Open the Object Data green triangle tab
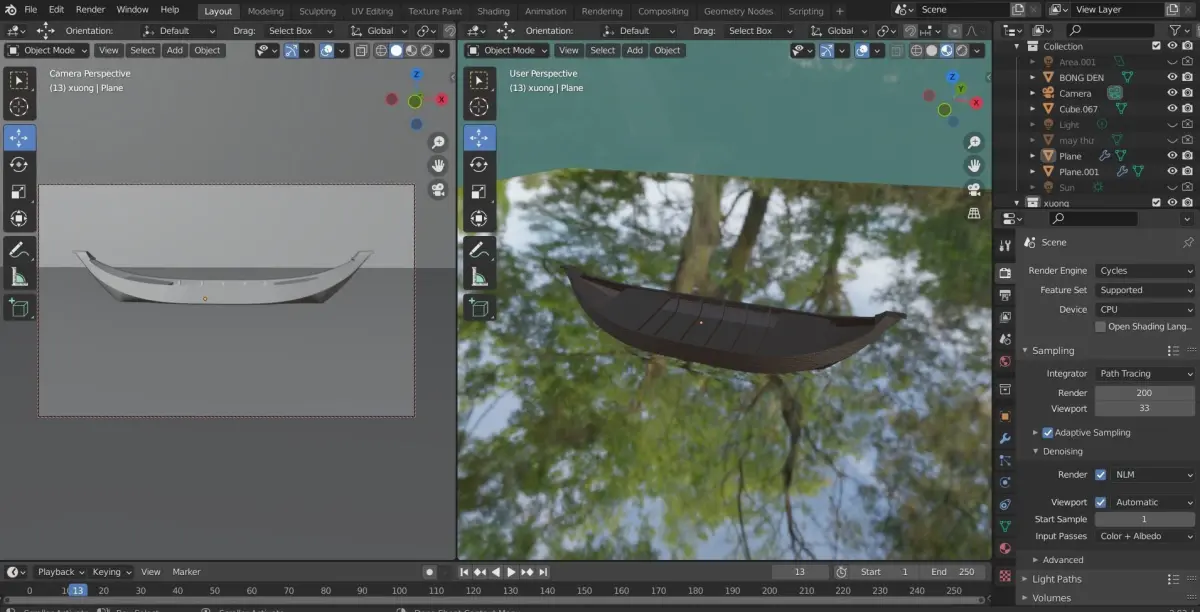The height and width of the screenshot is (612, 1200). tap(1005, 526)
